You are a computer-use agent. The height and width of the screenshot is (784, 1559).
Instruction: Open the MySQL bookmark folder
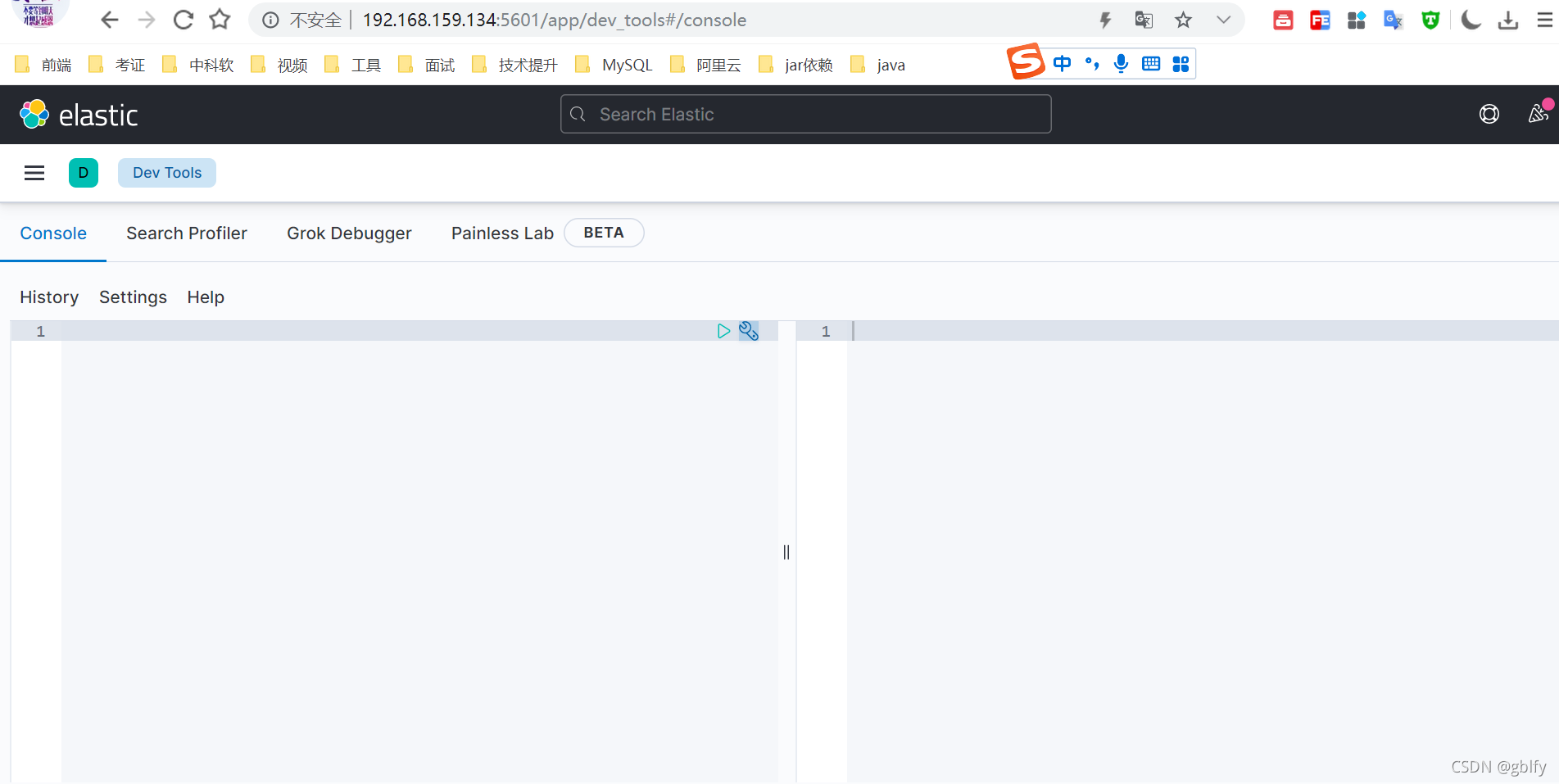[614, 65]
